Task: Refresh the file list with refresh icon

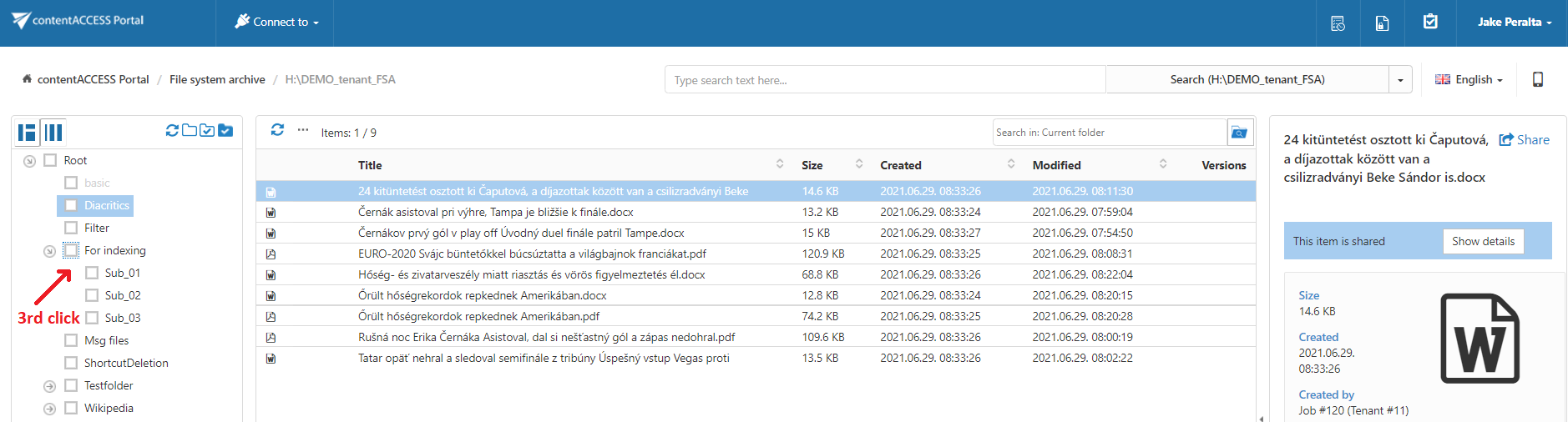Action: tap(277, 130)
